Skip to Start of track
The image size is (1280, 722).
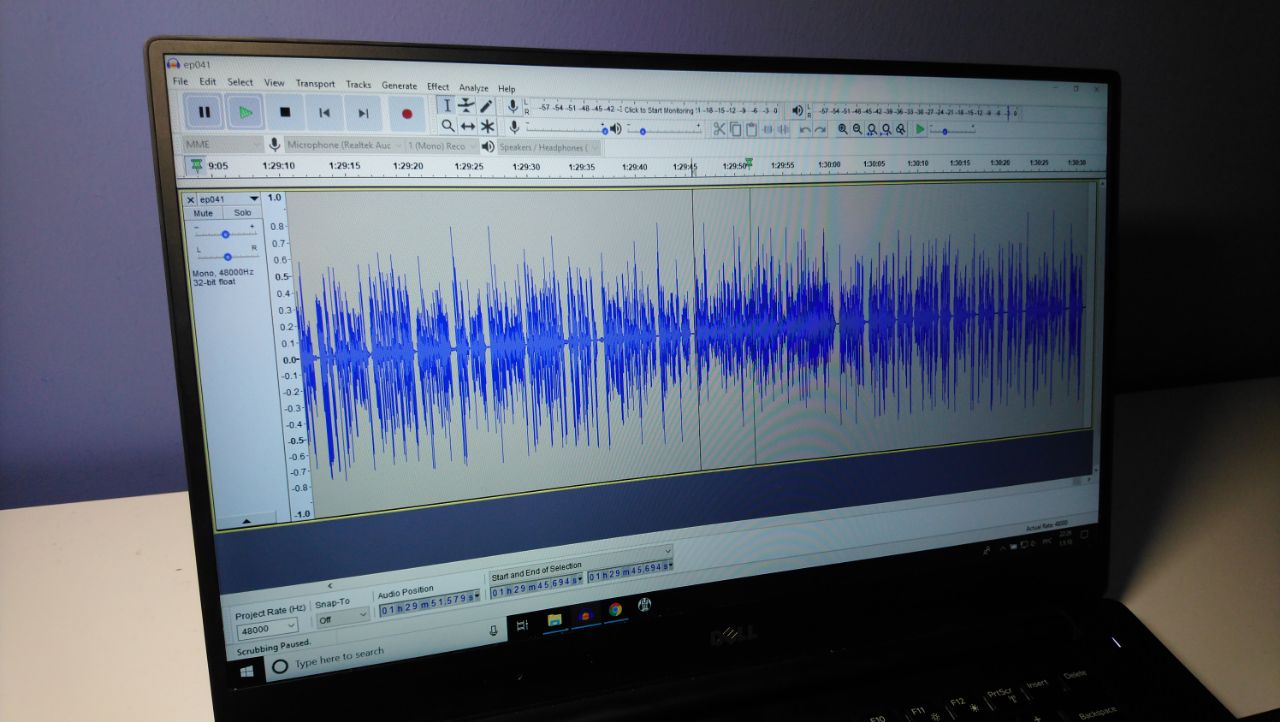point(324,113)
